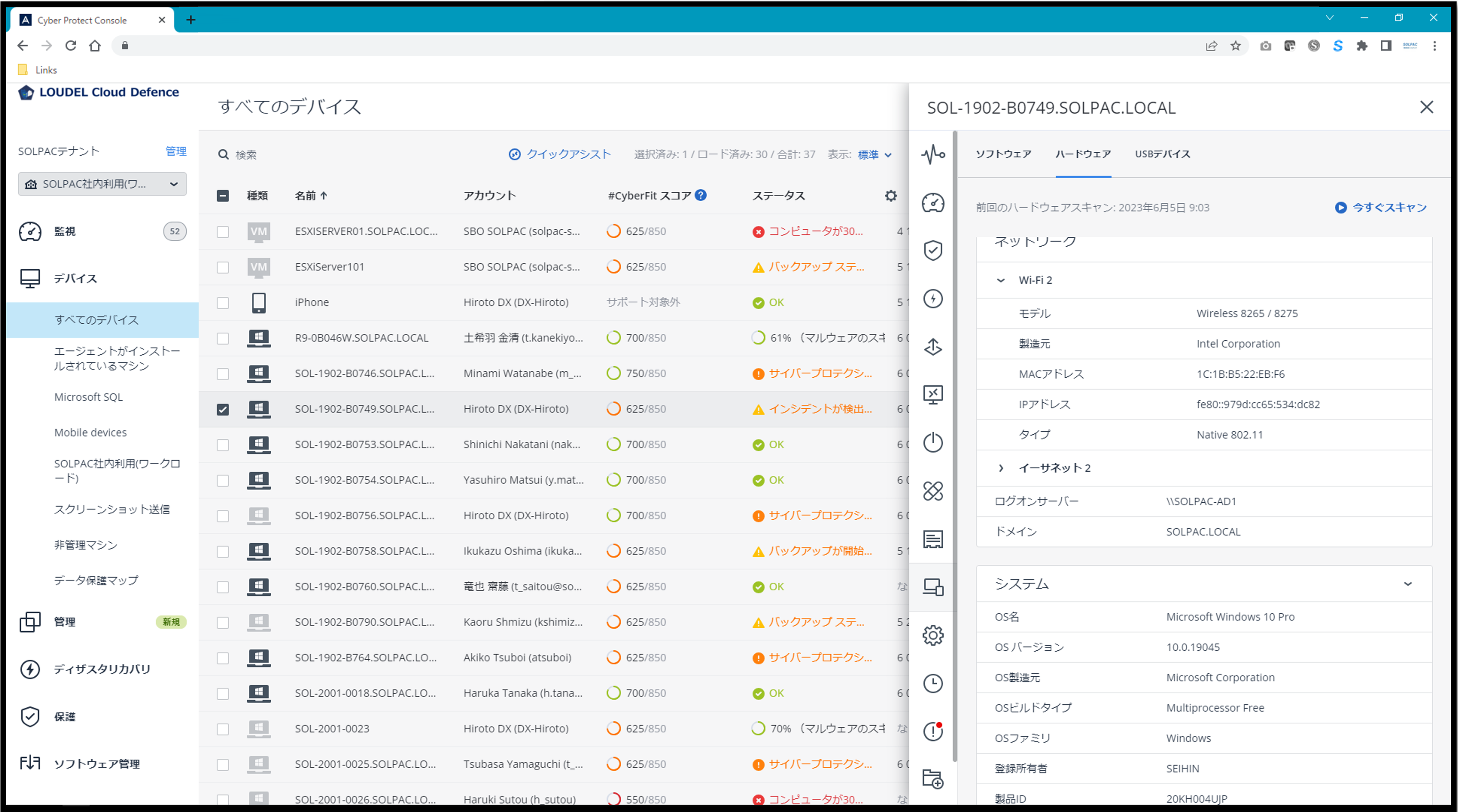Open Microsoft SQL in the sidebar
Image resolution: width=1458 pixels, height=812 pixels.
88,397
